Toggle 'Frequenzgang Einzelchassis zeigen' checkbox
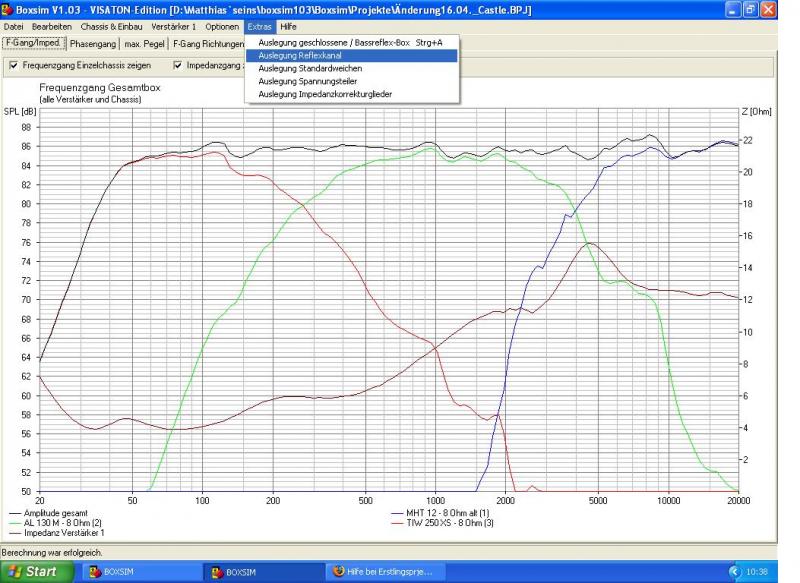This screenshot has height=583, width=800. click(x=13, y=66)
